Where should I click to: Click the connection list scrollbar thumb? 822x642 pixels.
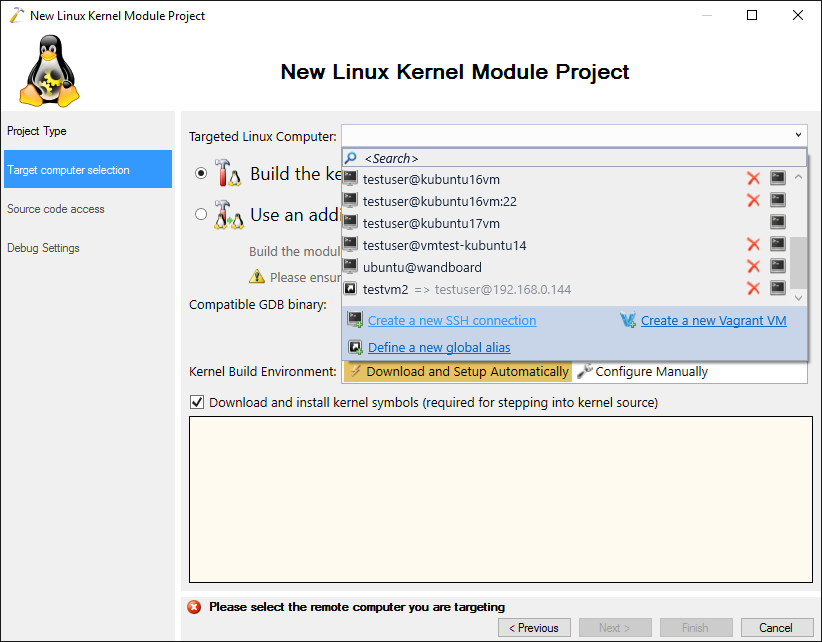point(798,263)
